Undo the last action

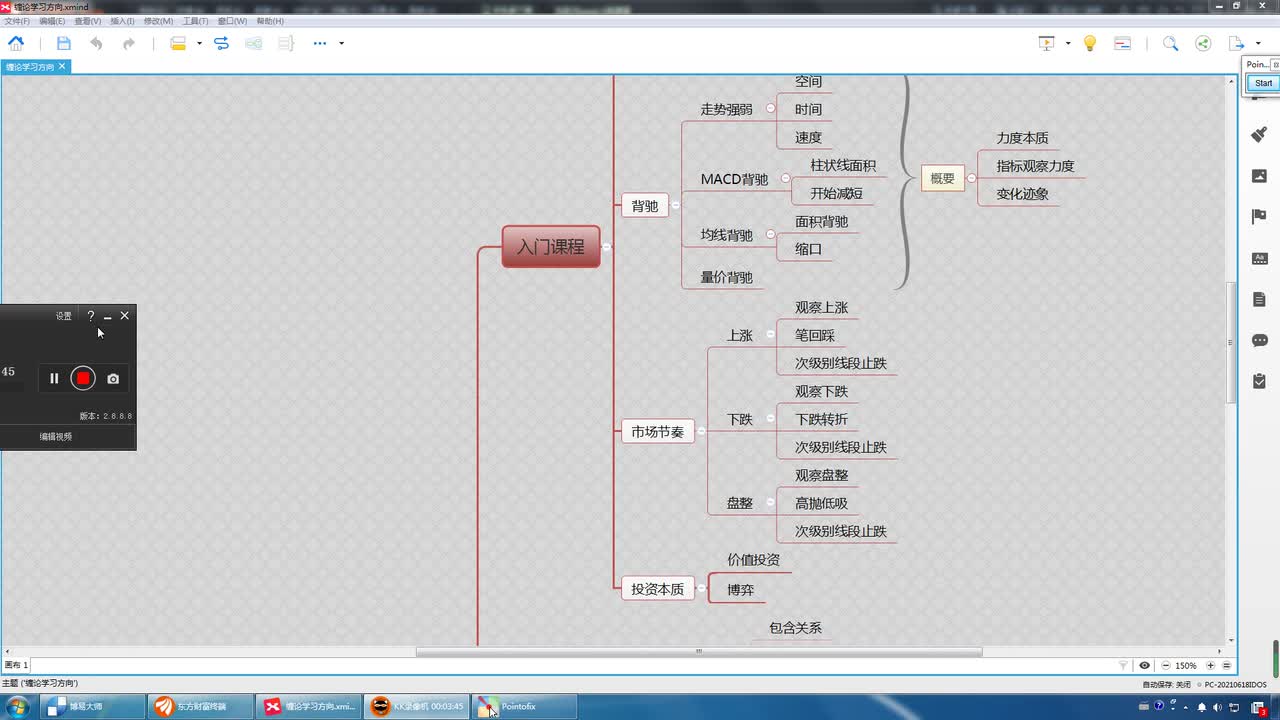tap(96, 43)
